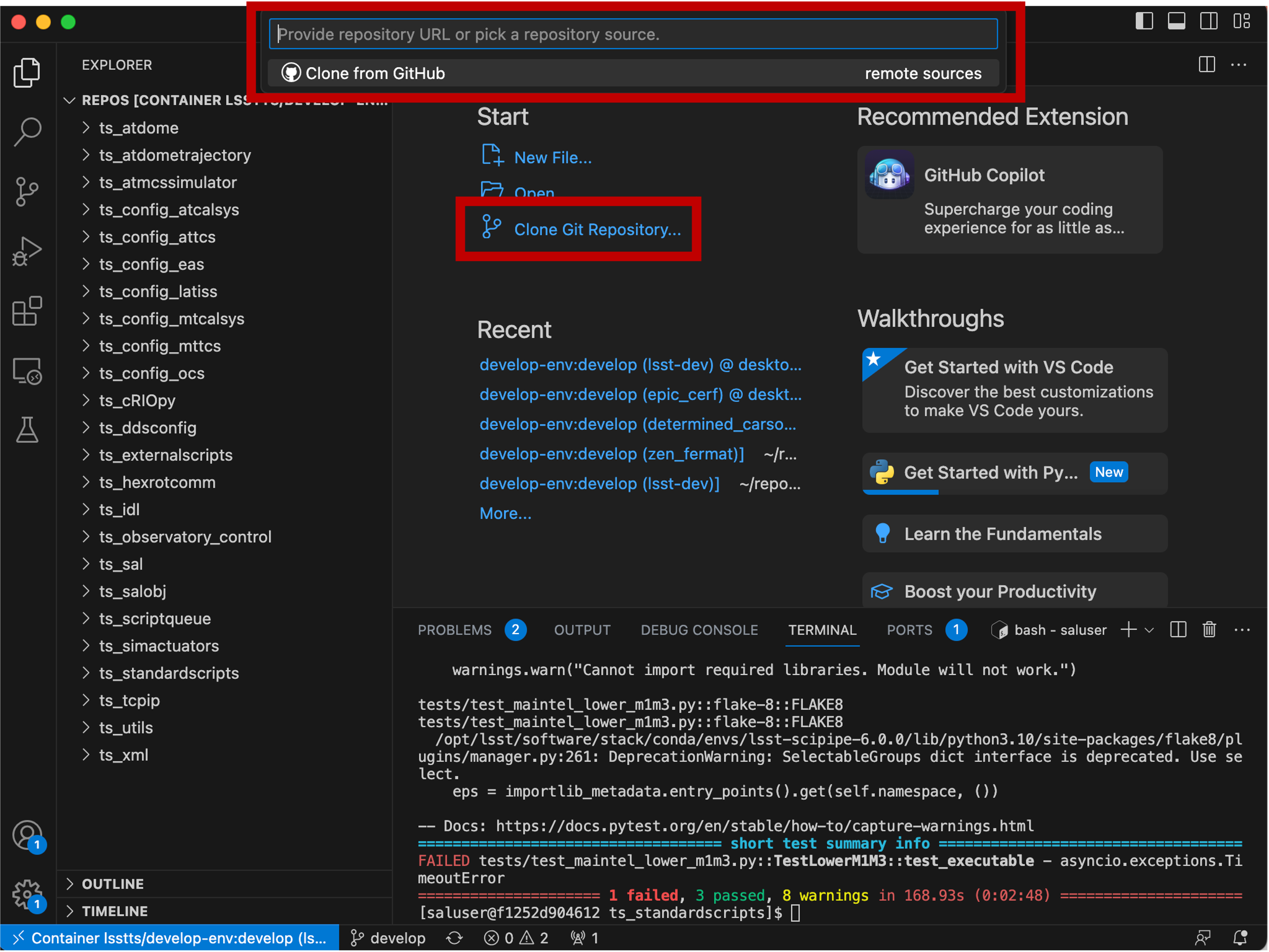This screenshot has height=952, width=1269.
Task: Click the Synchronize Changes icon in status bar
Action: point(455,939)
